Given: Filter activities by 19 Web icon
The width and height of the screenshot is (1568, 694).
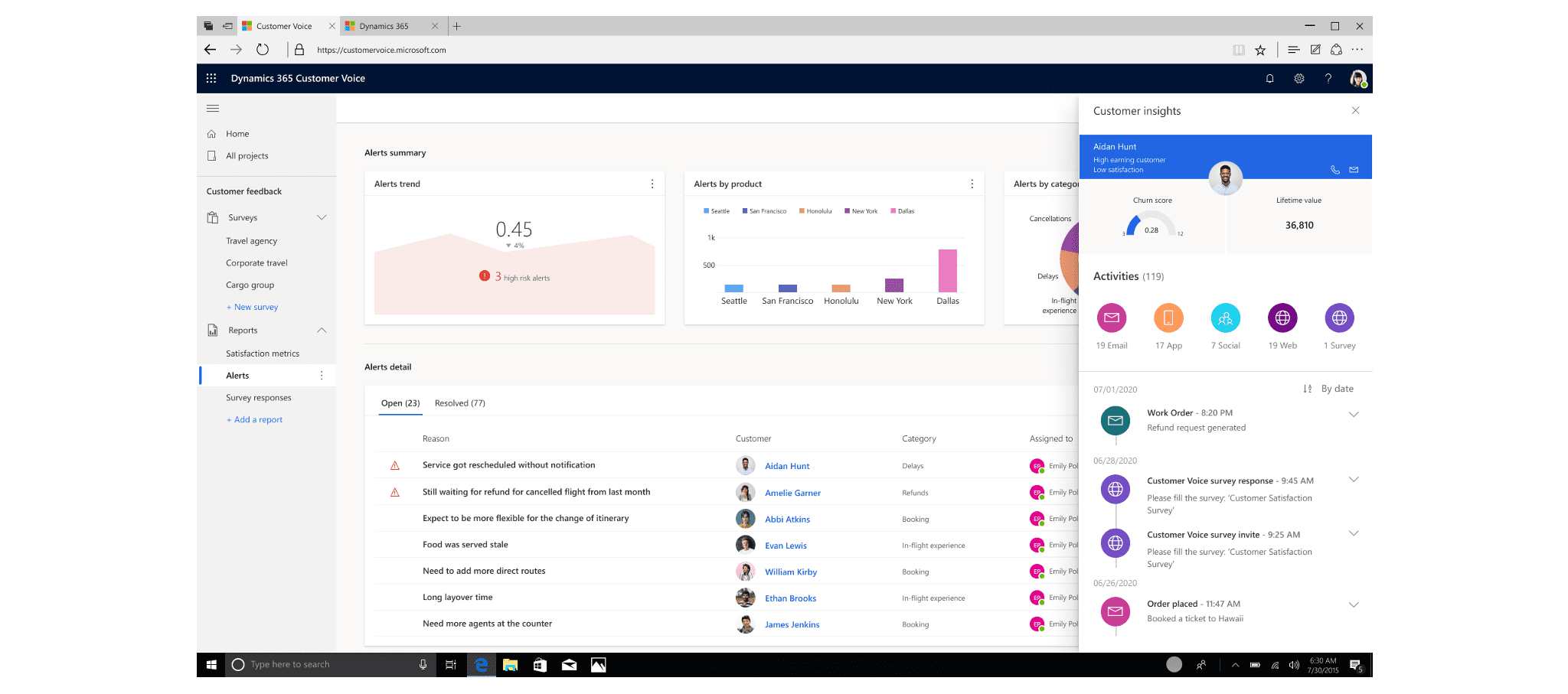Looking at the screenshot, I should tap(1282, 318).
